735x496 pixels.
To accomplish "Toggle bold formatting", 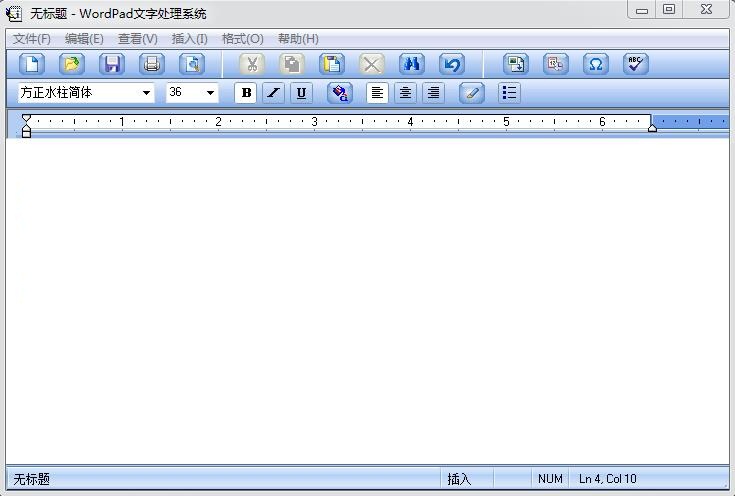I will (x=246, y=92).
